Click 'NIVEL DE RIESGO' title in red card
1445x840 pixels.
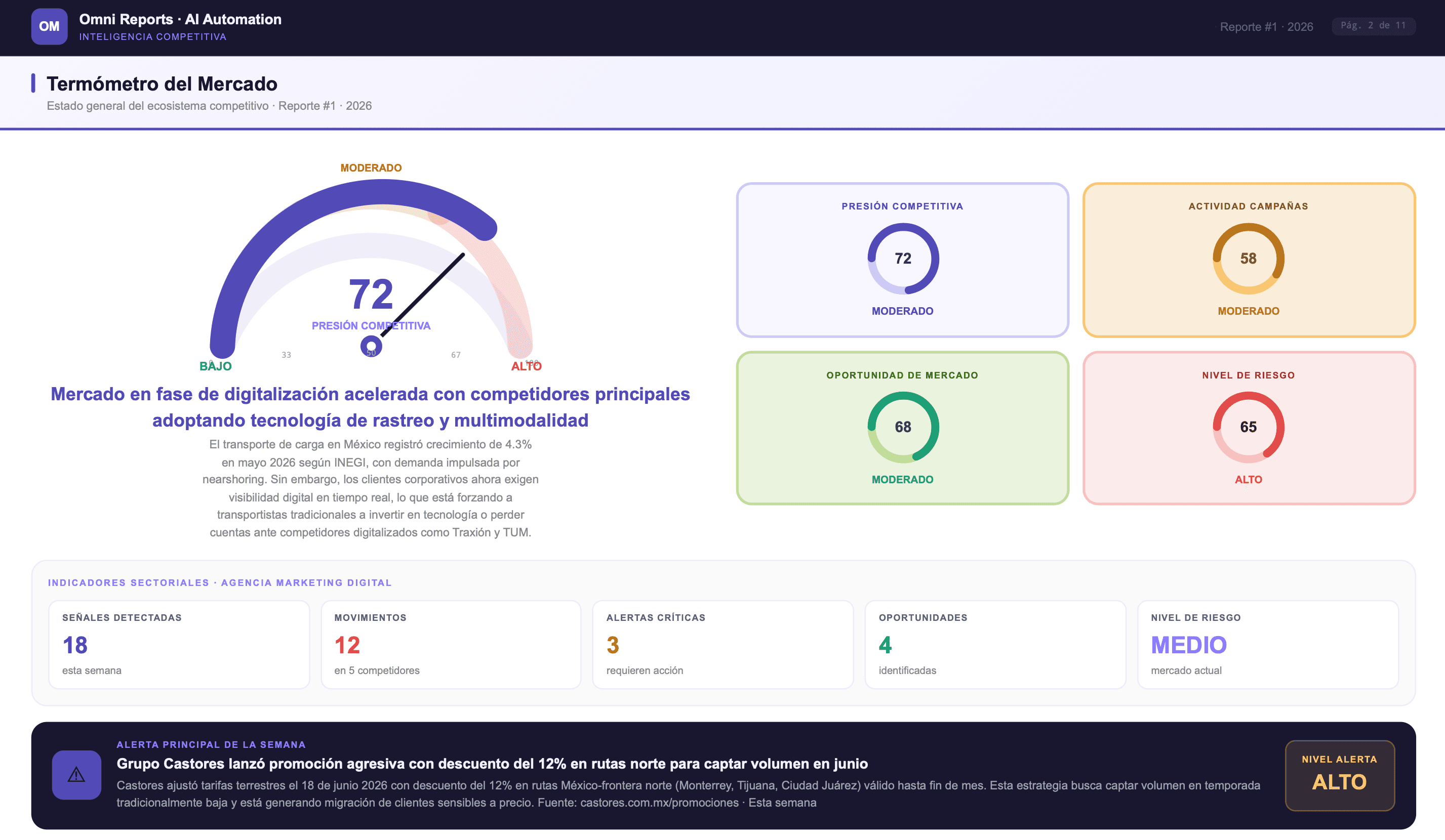[1249, 375]
